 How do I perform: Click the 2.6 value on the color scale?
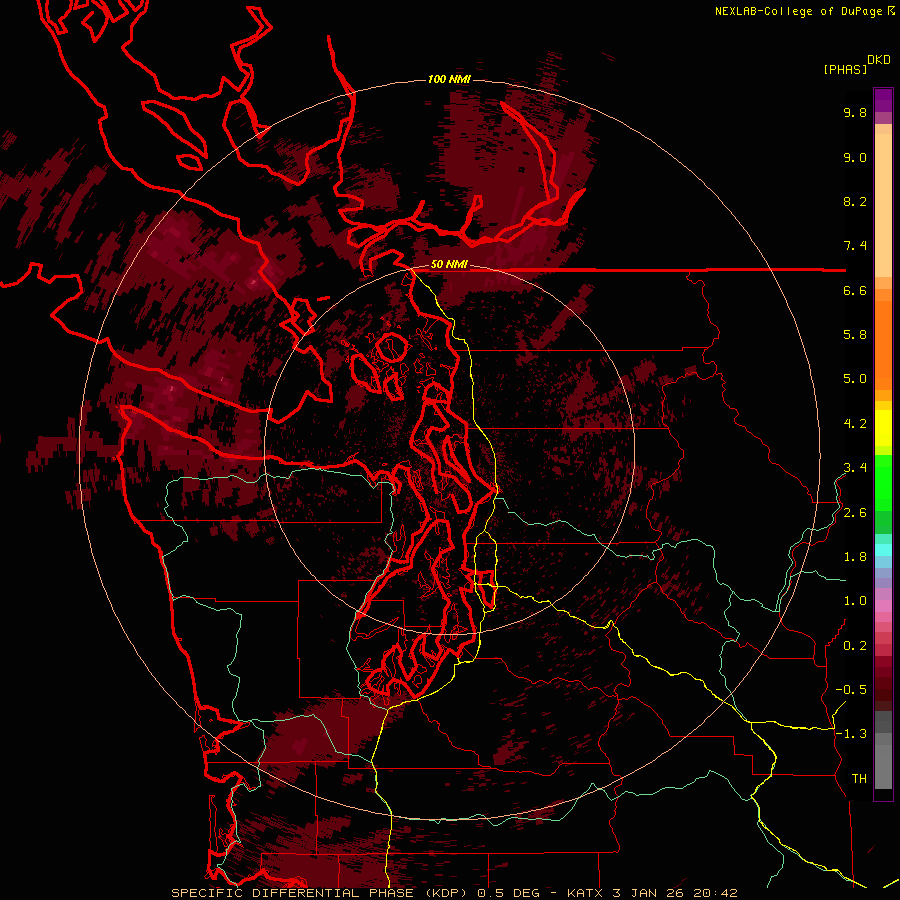pos(855,513)
